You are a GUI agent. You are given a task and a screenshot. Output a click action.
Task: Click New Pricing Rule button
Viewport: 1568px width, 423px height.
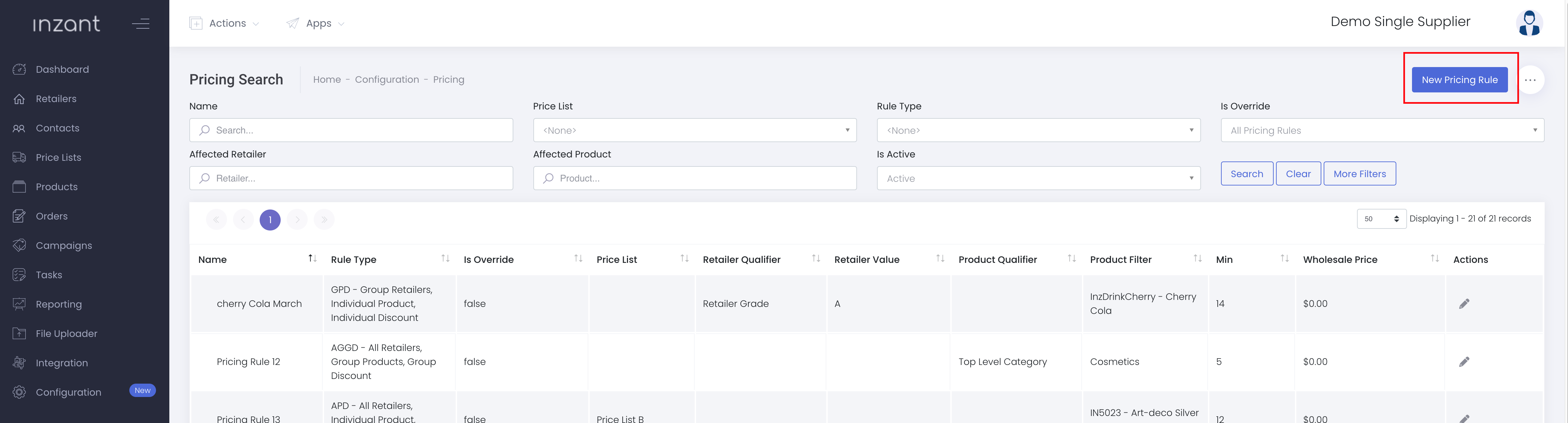point(1460,80)
